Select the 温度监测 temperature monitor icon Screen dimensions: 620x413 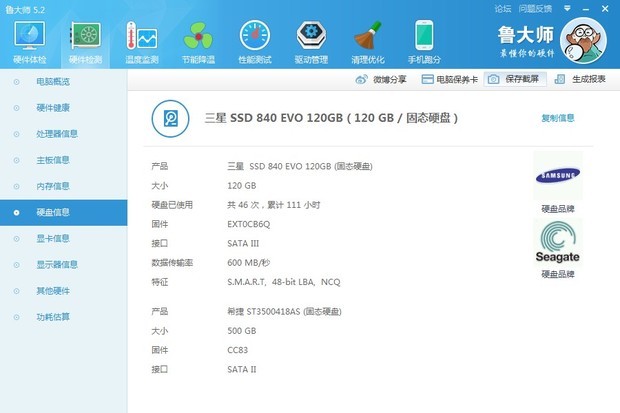(141, 39)
